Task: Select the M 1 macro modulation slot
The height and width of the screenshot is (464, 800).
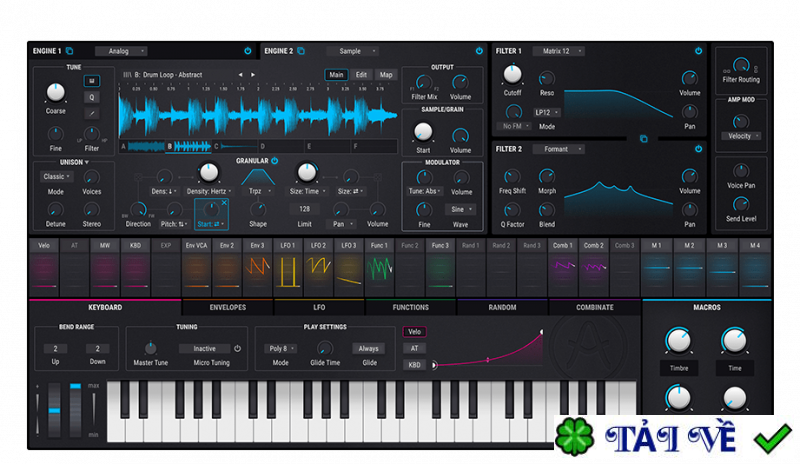Action: pyautogui.click(x=657, y=267)
